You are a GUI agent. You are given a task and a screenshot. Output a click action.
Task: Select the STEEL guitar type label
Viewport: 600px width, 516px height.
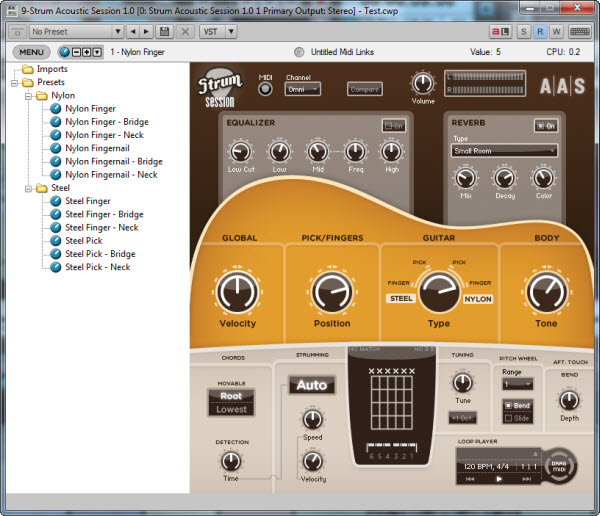coord(401,299)
